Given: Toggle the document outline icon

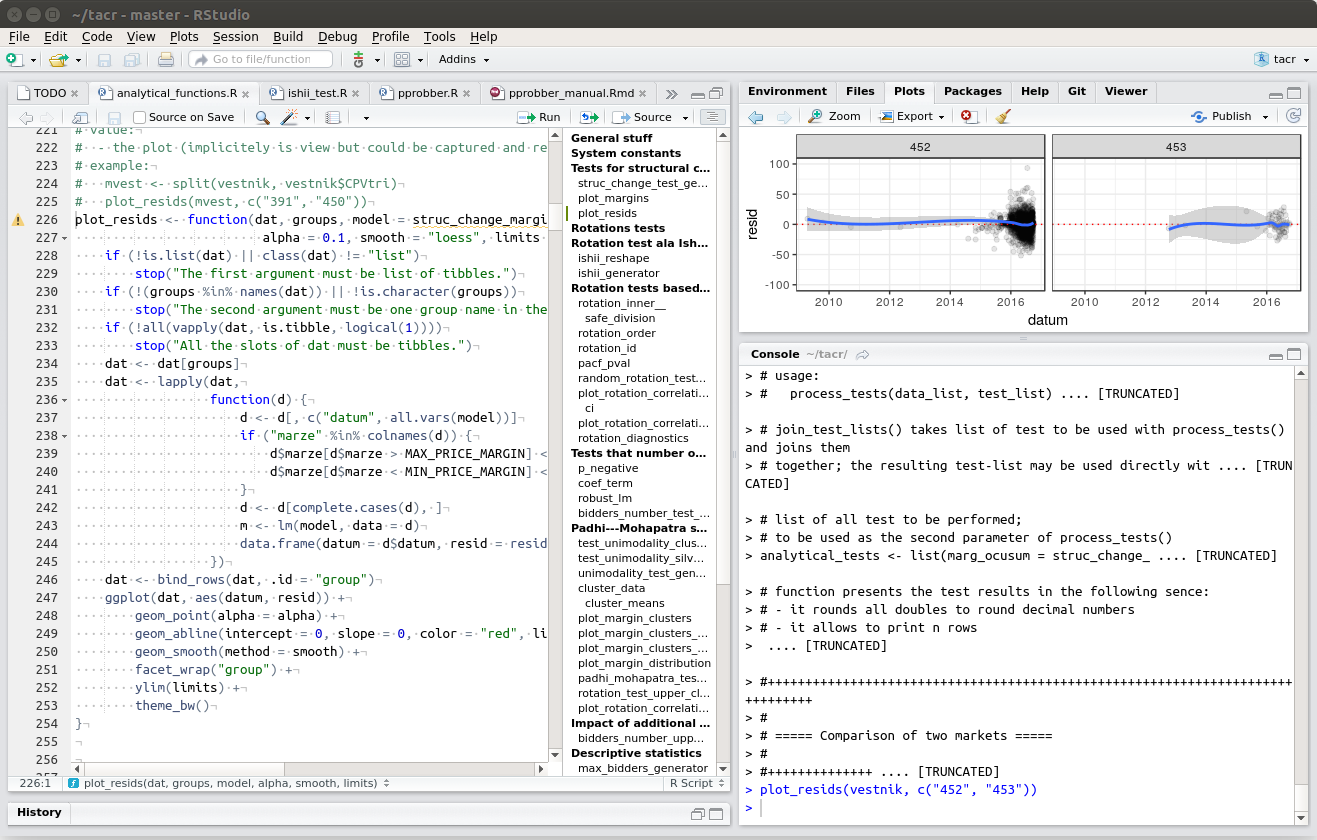Looking at the screenshot, I should (712, 117).
